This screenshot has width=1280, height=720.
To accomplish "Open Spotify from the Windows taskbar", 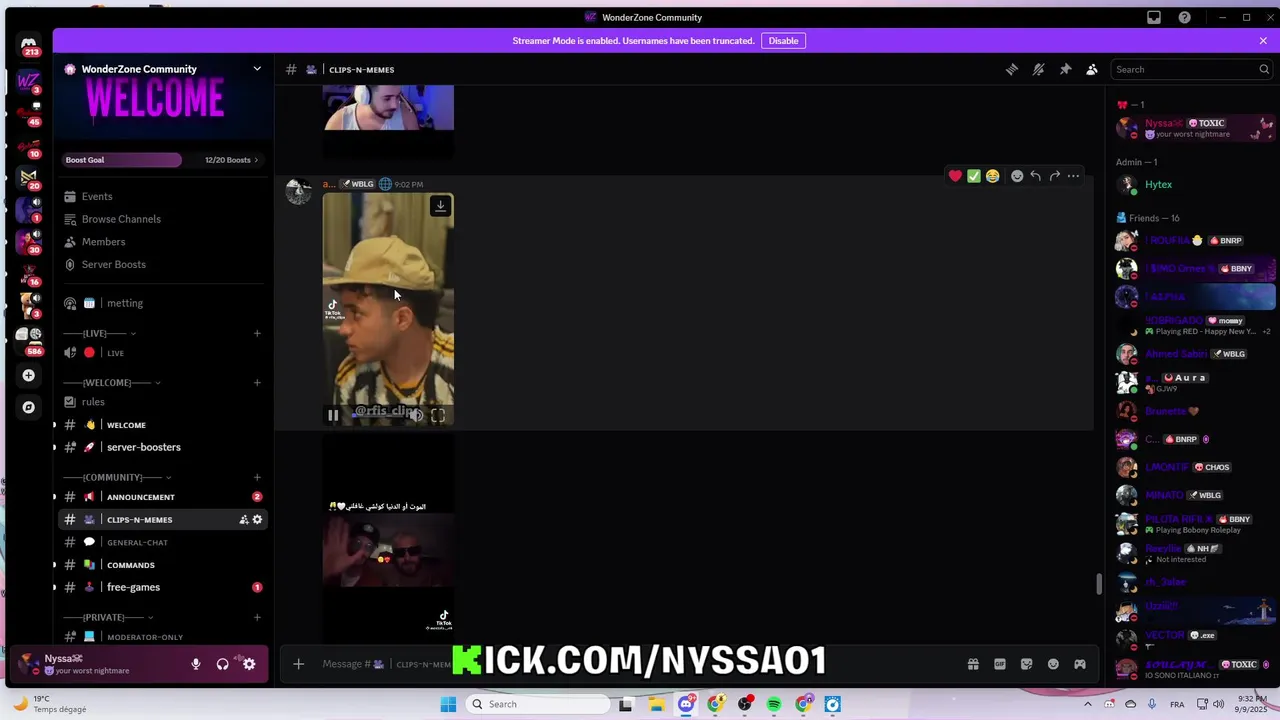I will coord(774,704).
